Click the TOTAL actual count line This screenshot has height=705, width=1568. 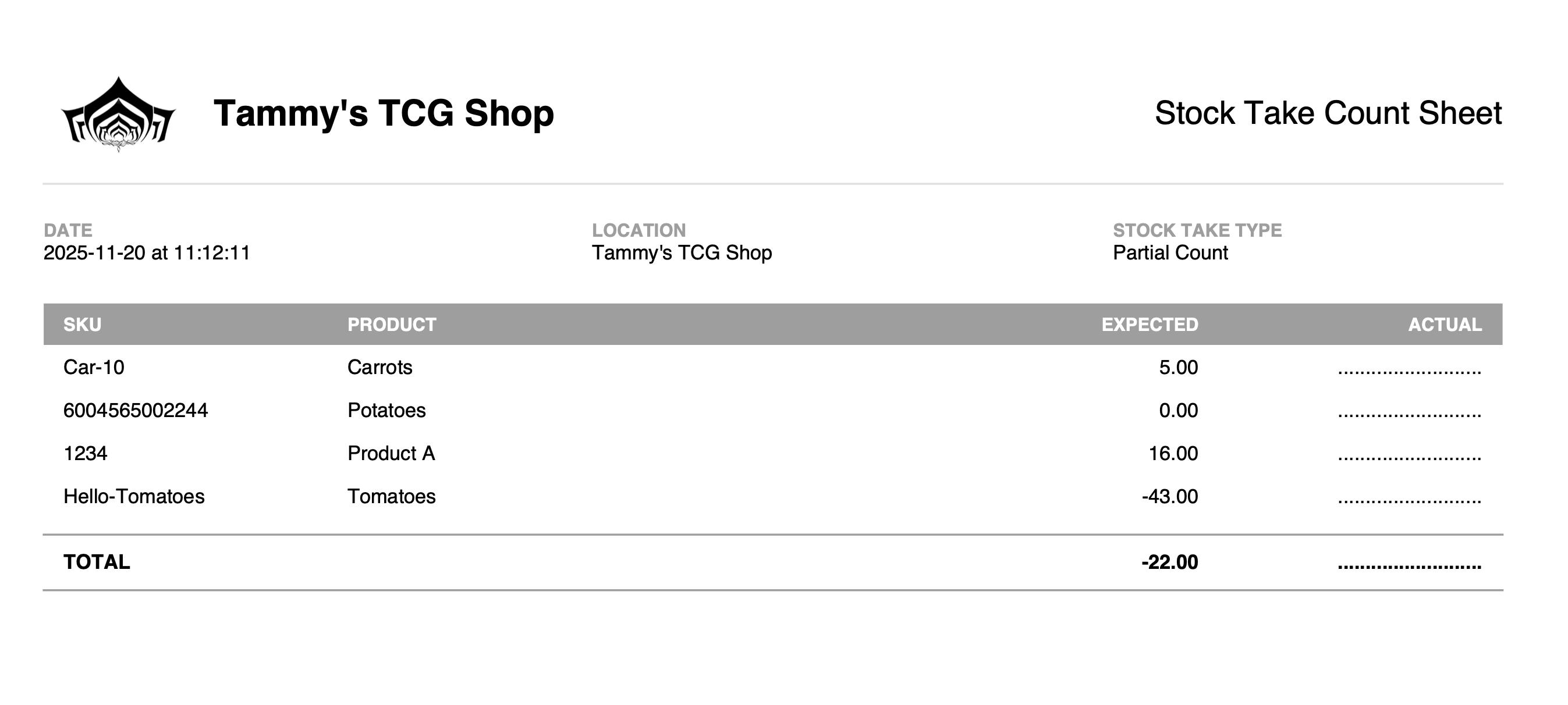pos(1409,565)
